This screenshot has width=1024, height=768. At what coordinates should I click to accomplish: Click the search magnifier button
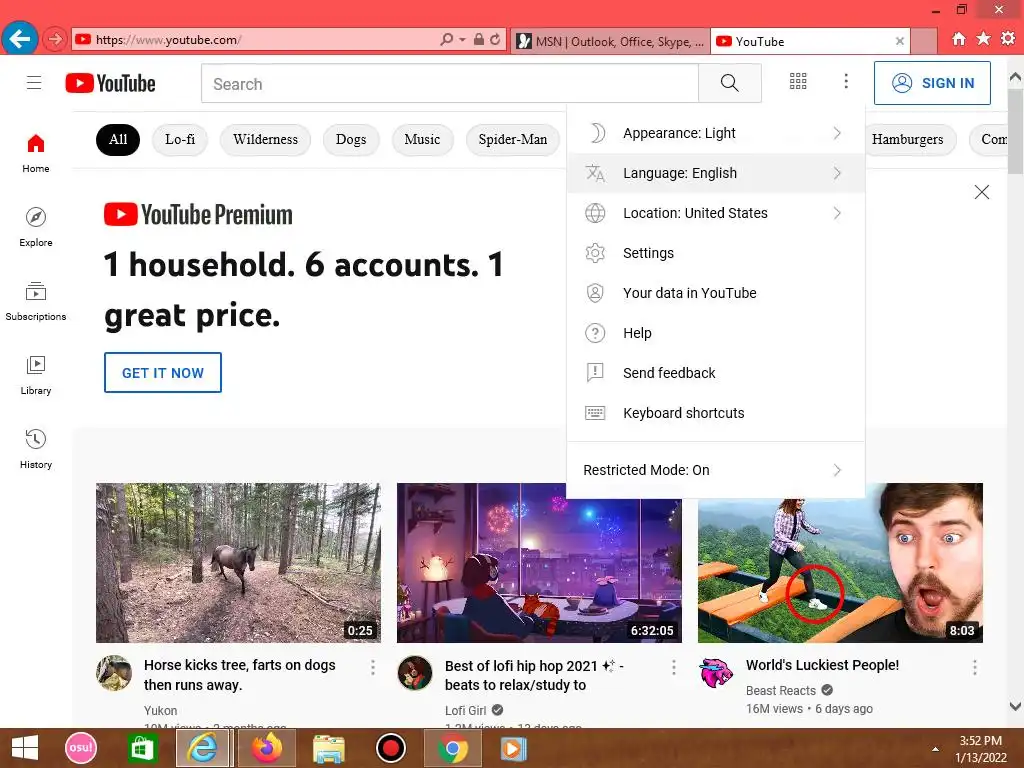[x=729, y=83]
